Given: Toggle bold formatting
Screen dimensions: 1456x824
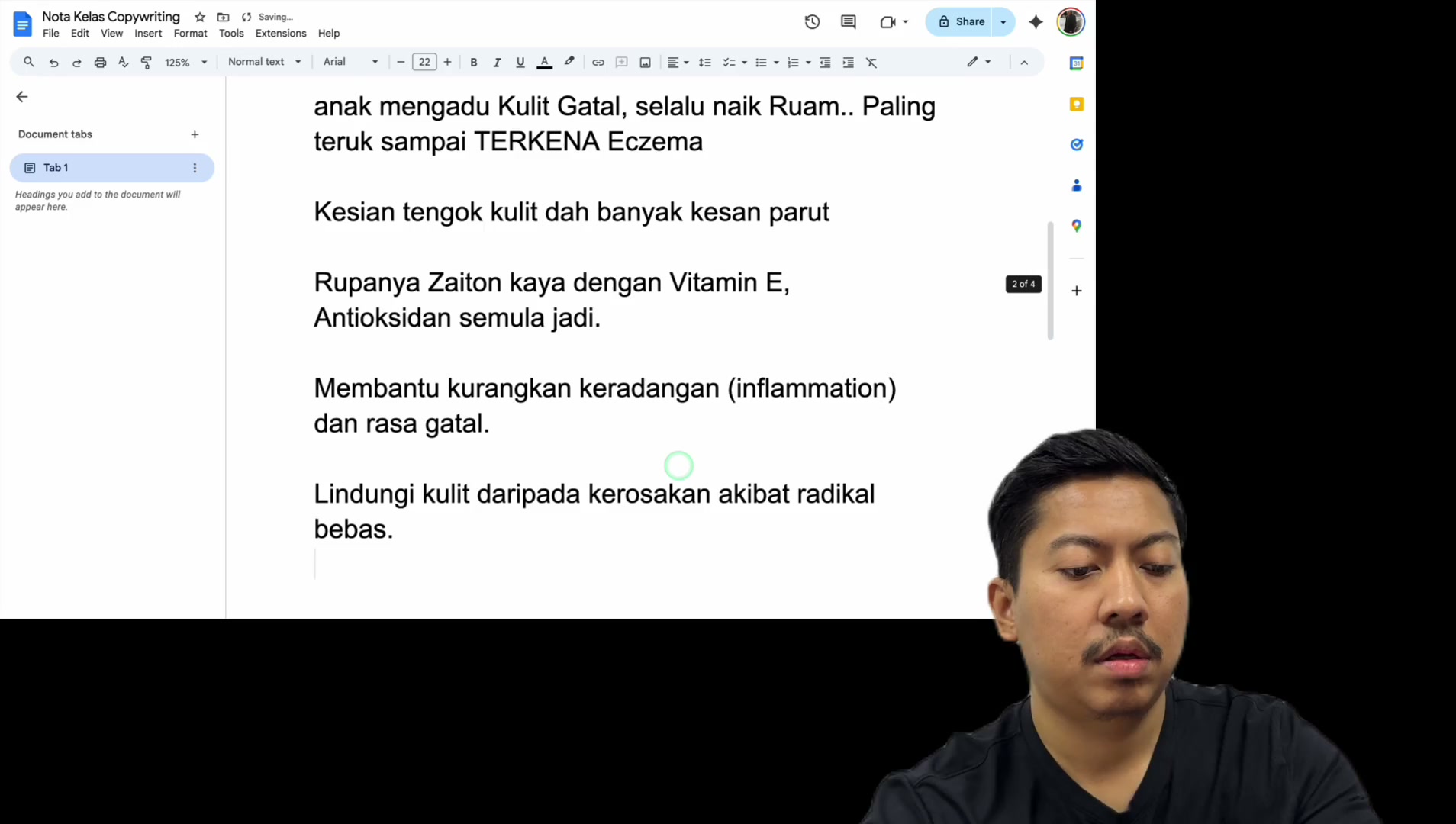Looking at the screenshot, I should [x=474, y=63].
